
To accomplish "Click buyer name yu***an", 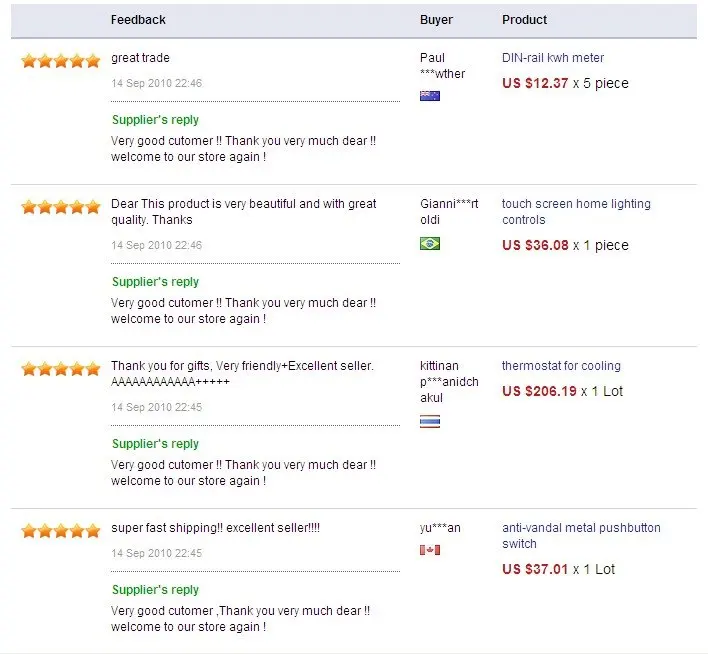I will point(440,528).
